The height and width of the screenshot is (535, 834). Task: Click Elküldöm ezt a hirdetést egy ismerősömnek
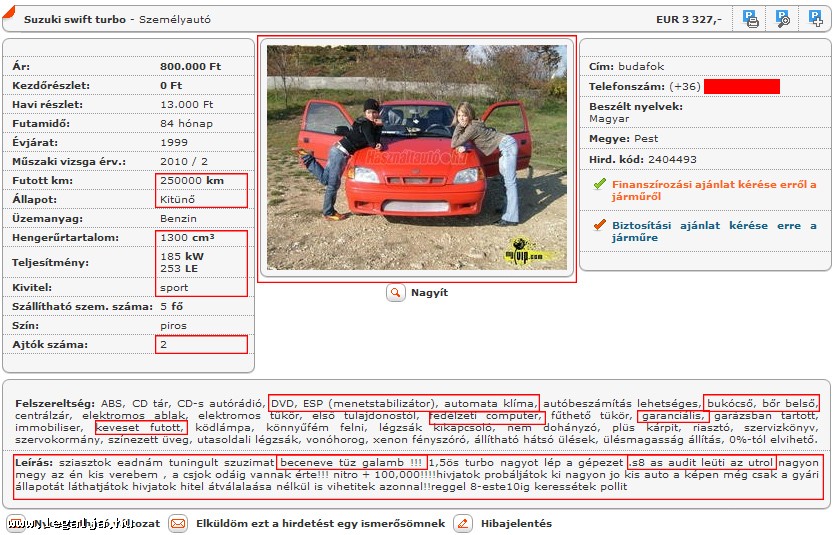pyautogui.click(x=320, y=523)
